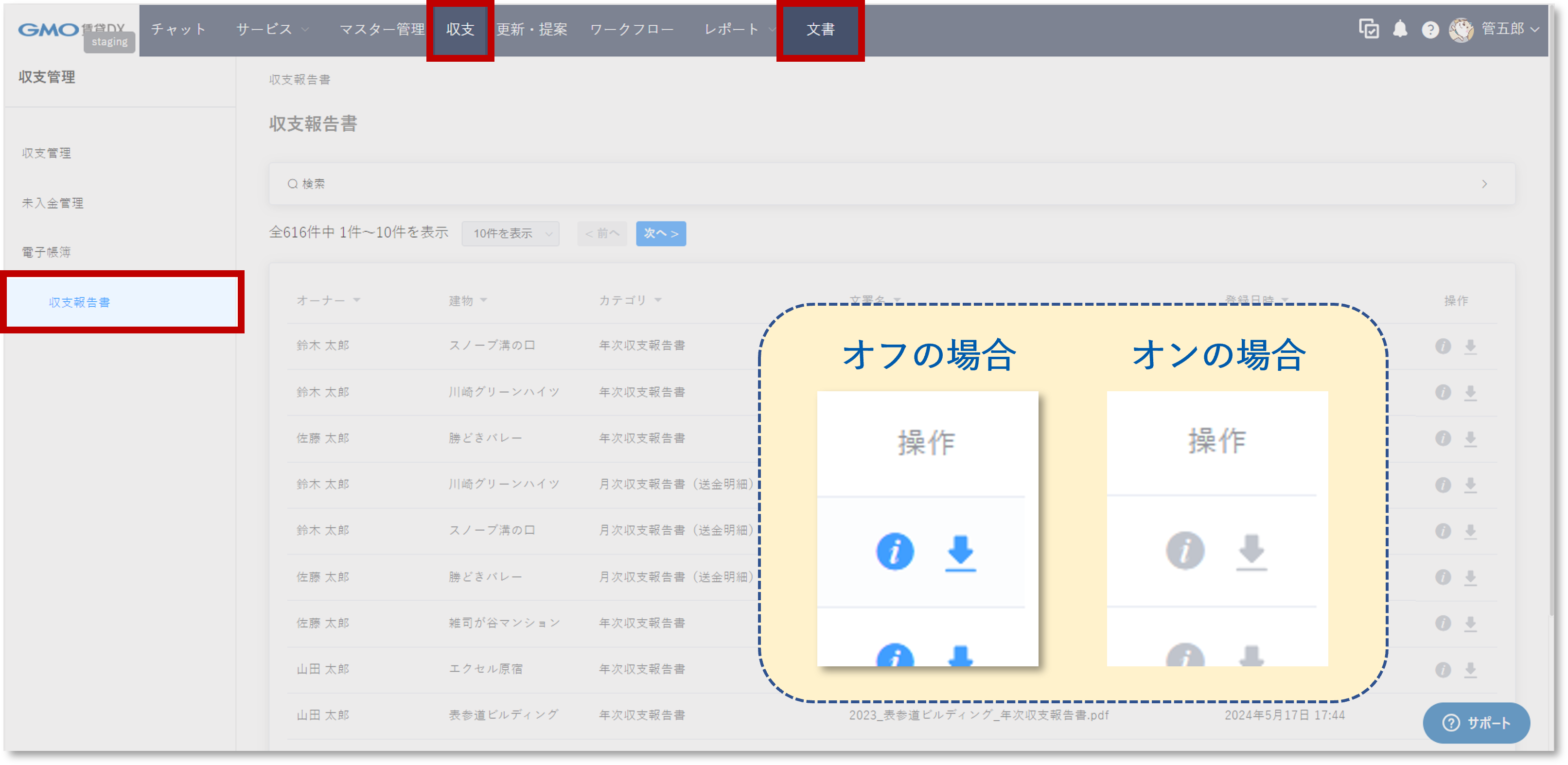Click the info icon for スノーブ溝の口 report
Viewport: 1568px width, 765px height.
click(1443, 345)
